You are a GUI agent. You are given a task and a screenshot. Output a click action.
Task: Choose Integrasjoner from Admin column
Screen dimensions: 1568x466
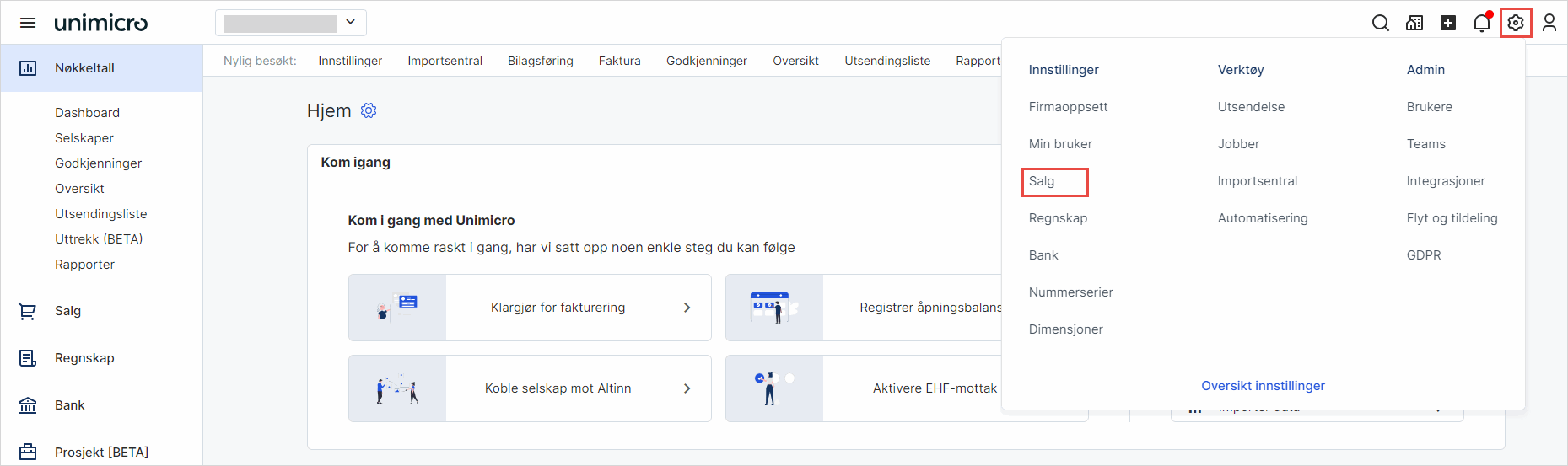(1445, 181)
